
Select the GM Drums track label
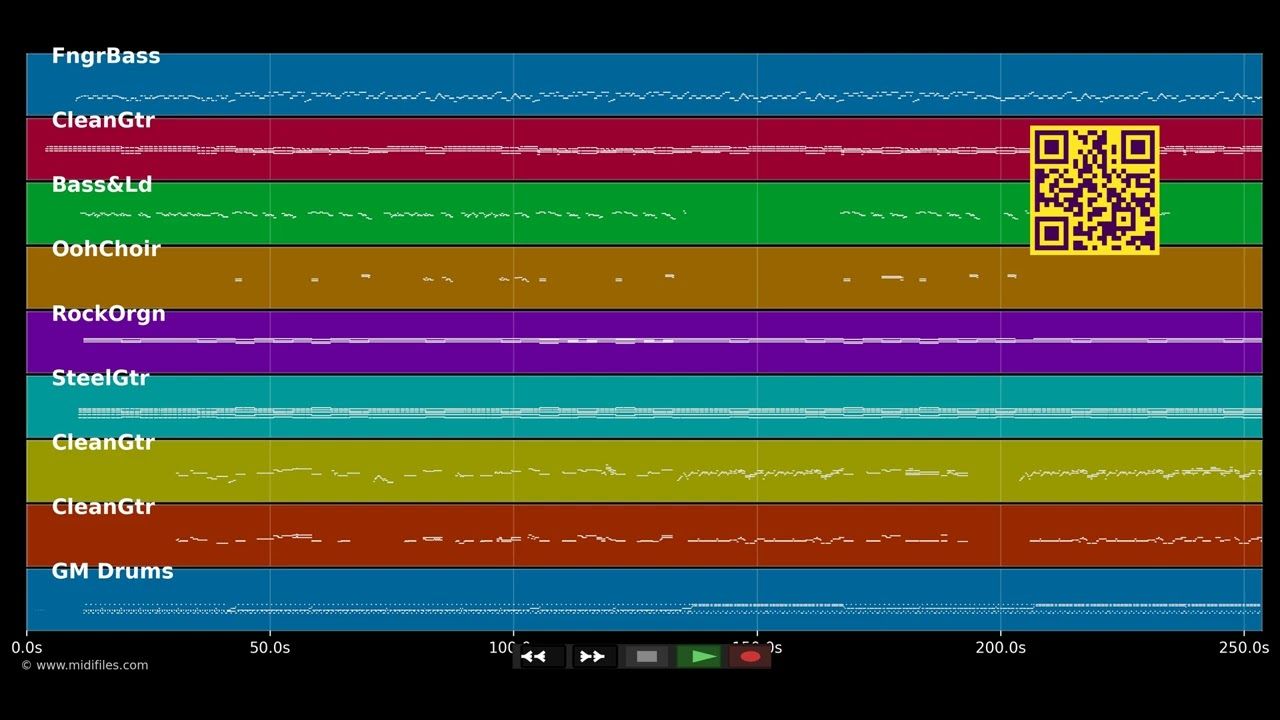112,571
